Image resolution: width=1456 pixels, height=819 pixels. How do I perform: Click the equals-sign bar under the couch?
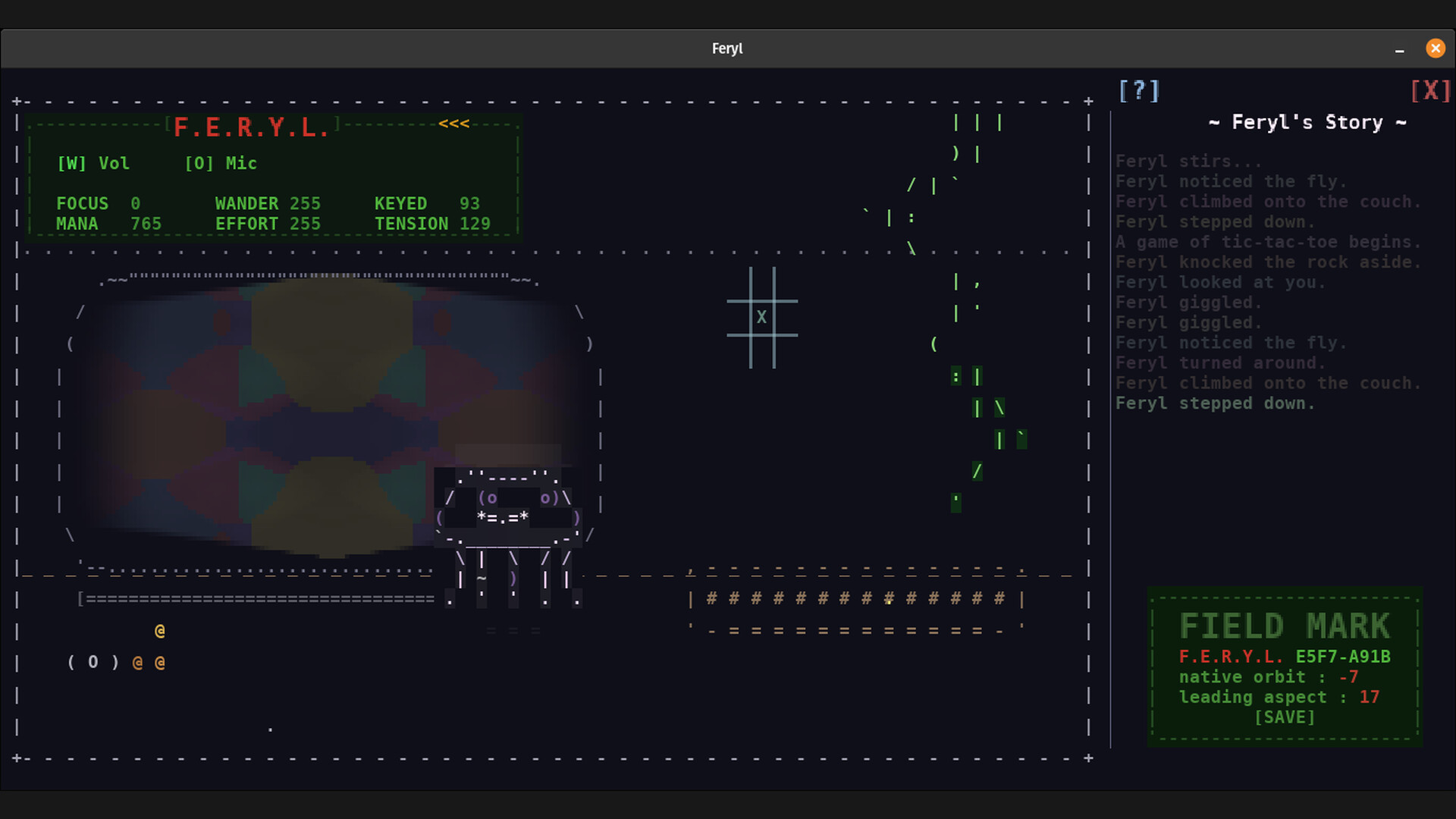click(x=258, y=599)
